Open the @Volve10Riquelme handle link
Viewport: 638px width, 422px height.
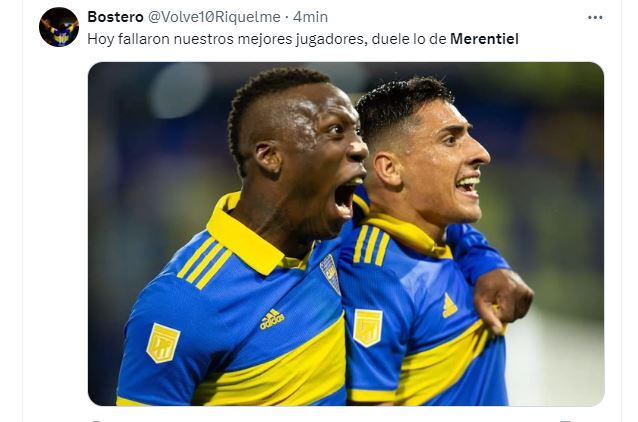click(x=214, y=17)
